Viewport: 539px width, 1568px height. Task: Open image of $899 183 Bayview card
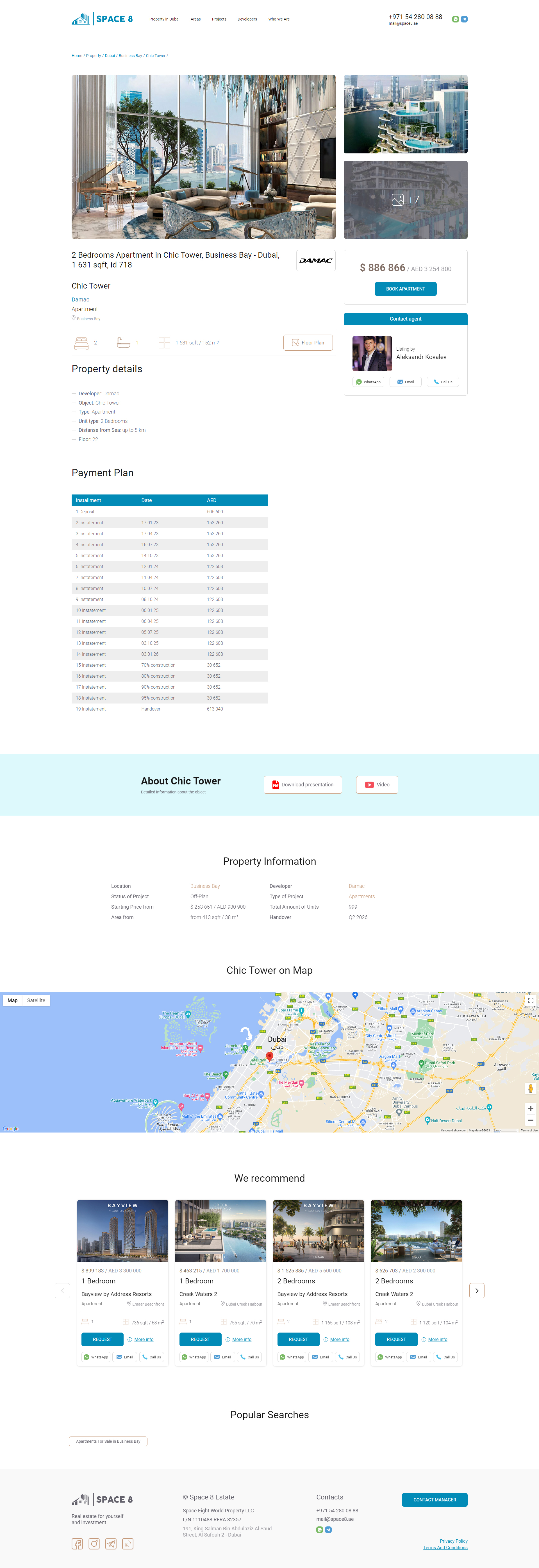tap(123, 1231)
